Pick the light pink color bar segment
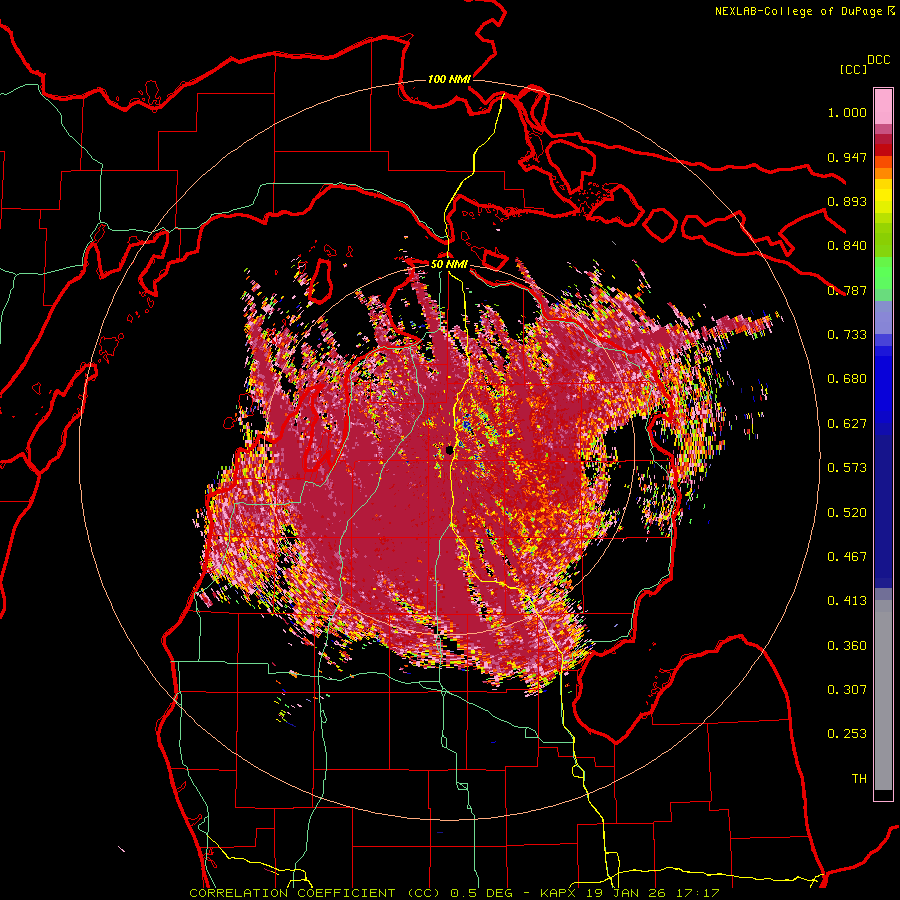Image resolution: width=900 pixels, height=900 pixels. pos(883,106)
